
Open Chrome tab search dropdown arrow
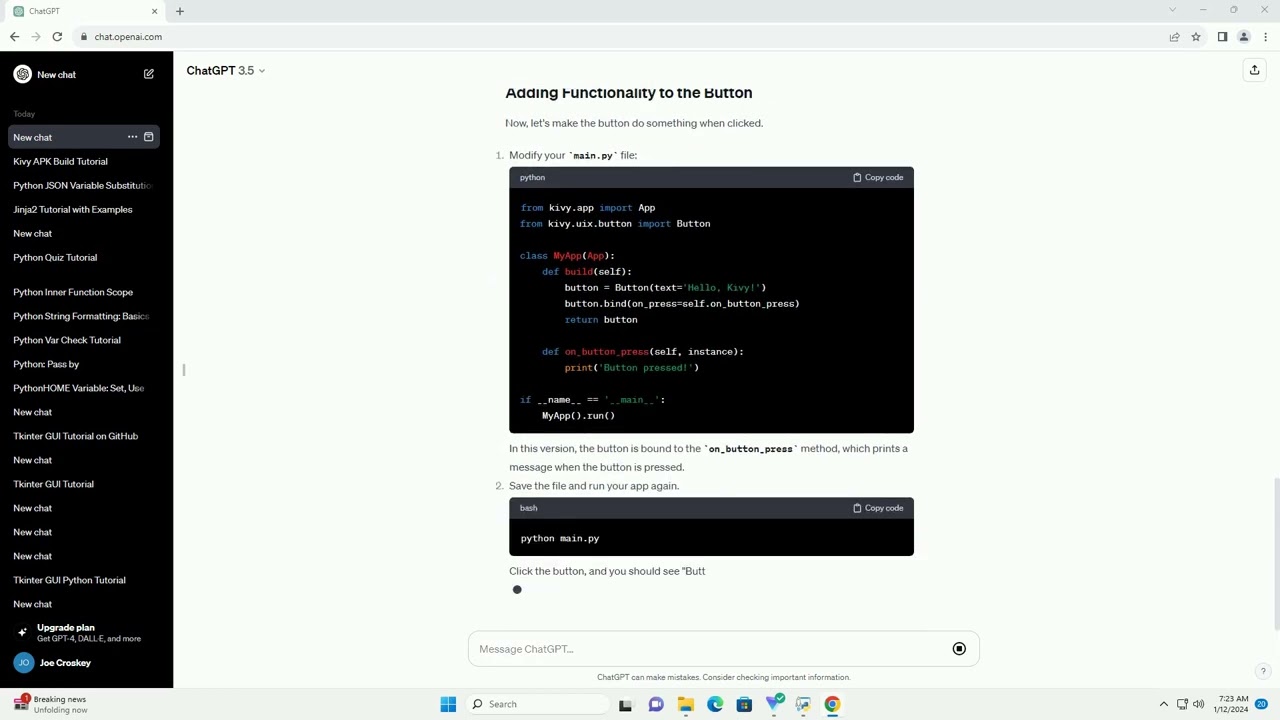pos(1172,10)
